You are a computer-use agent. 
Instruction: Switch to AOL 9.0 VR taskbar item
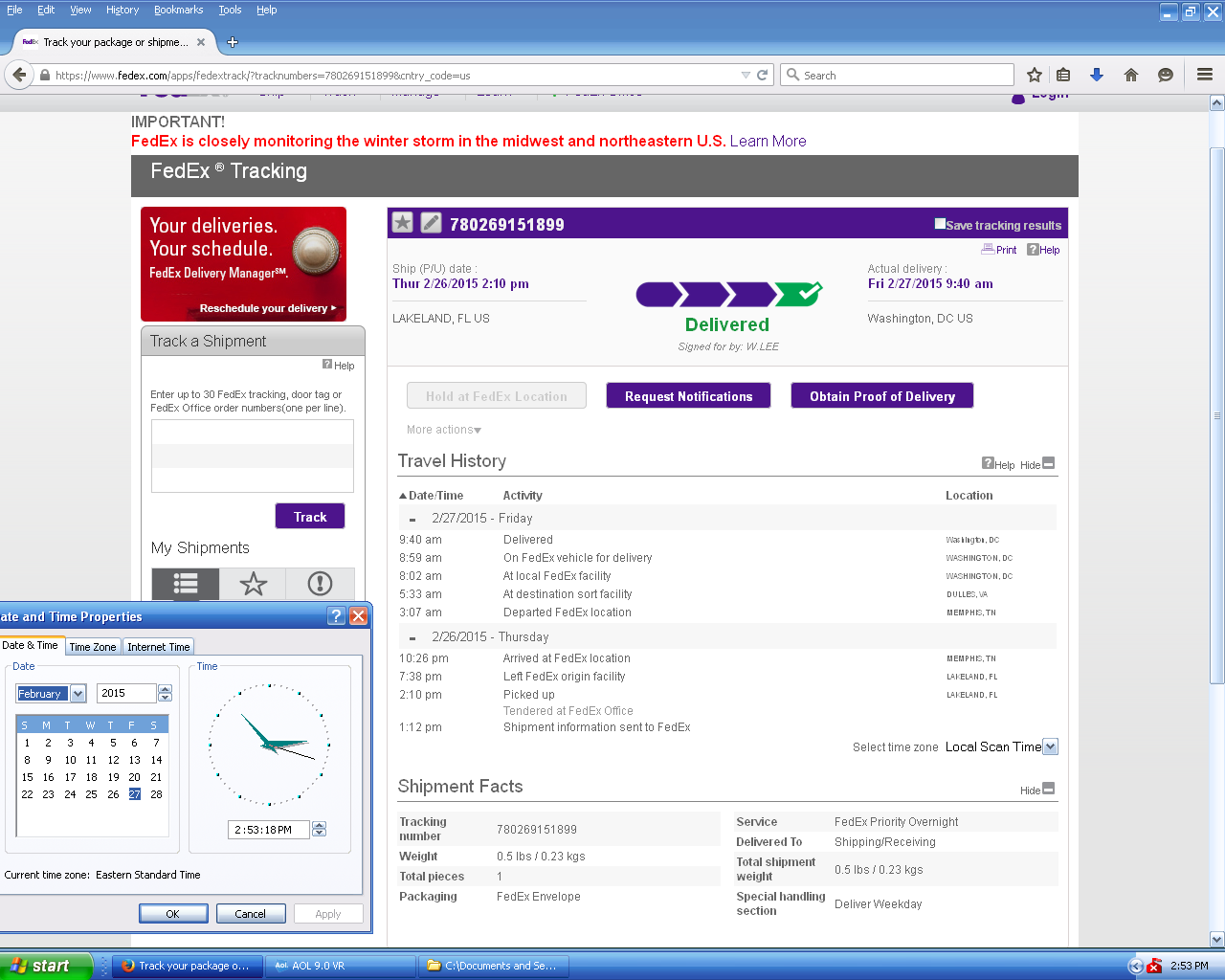coord(341,966)
